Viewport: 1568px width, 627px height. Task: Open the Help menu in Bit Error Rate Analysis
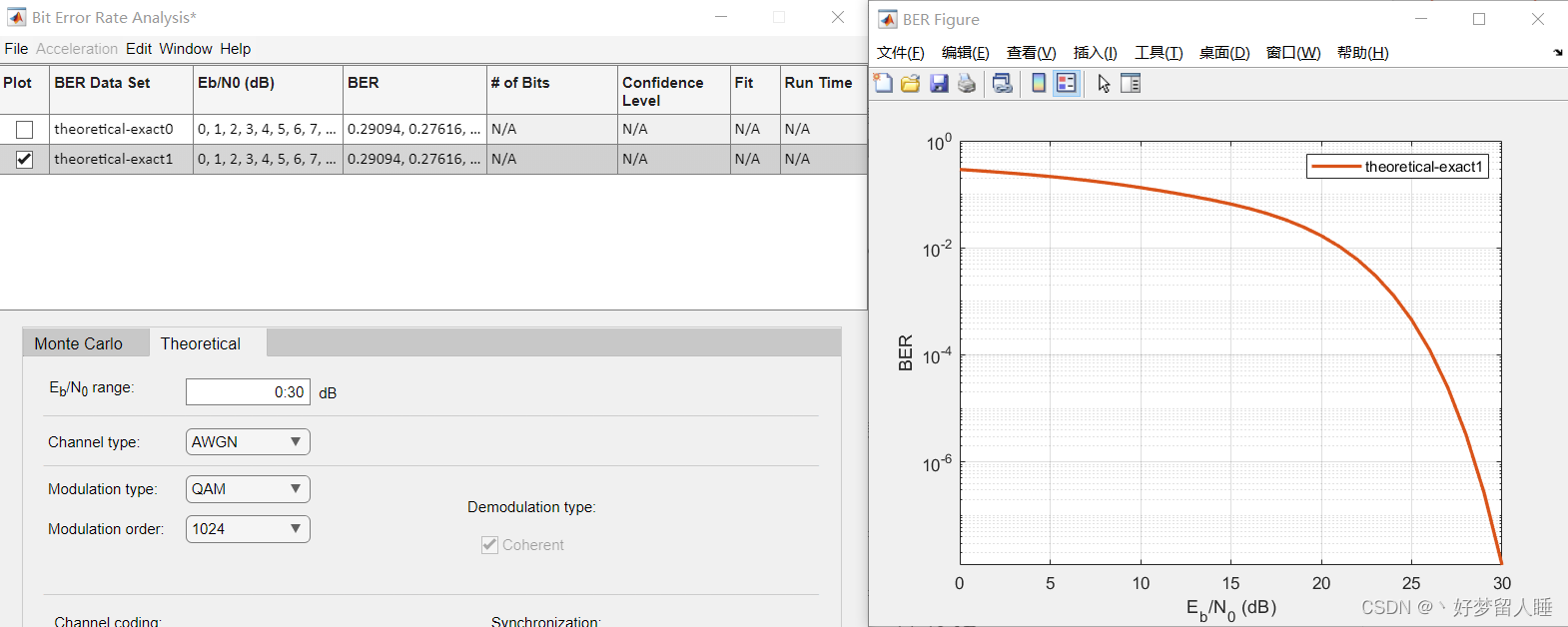pyautogui.click(x=236, y=48)
